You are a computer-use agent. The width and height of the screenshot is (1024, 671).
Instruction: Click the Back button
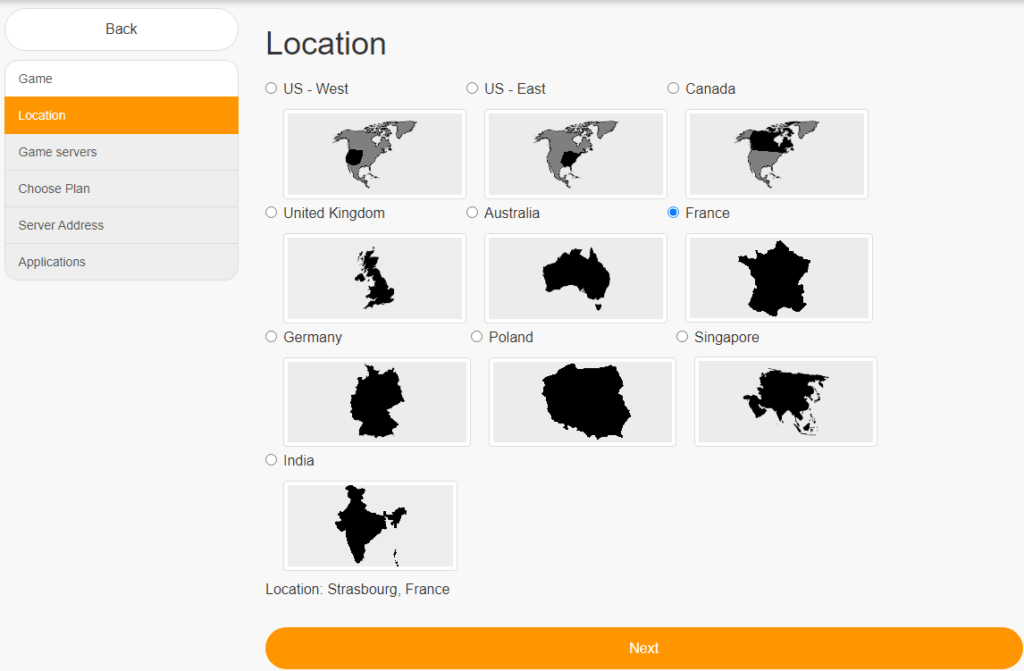click(121, 29)
